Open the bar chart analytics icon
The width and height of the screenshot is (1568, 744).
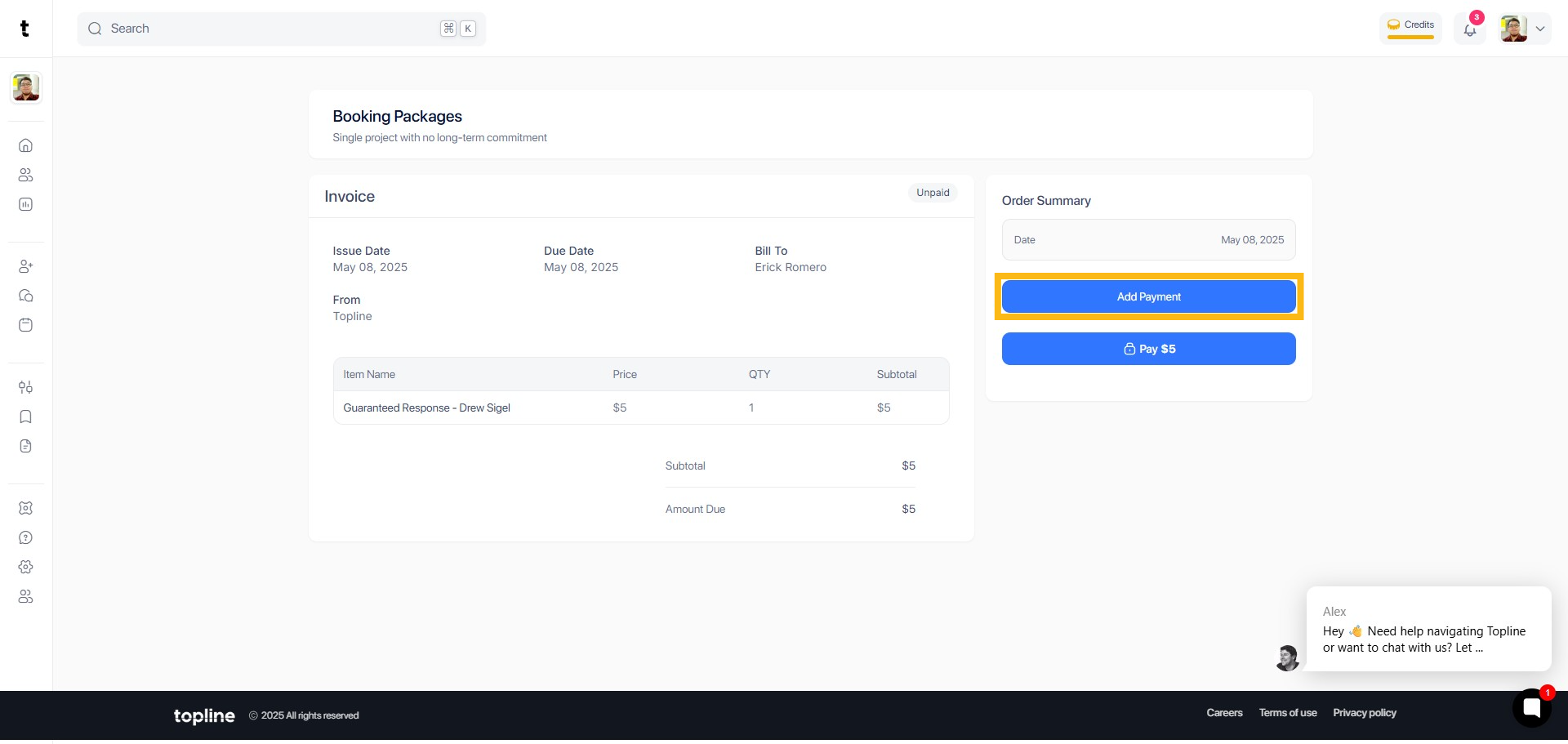[x=26, y=204]
